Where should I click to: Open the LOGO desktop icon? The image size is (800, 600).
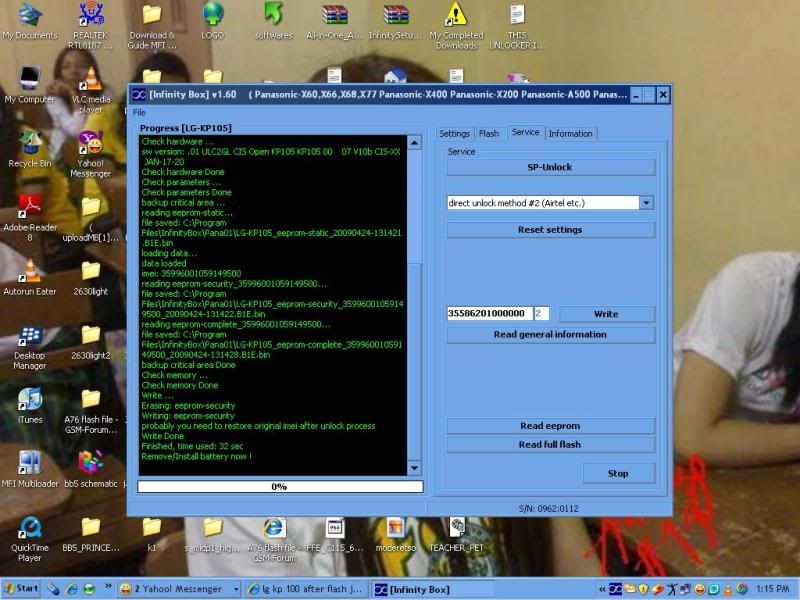point(212,20)
